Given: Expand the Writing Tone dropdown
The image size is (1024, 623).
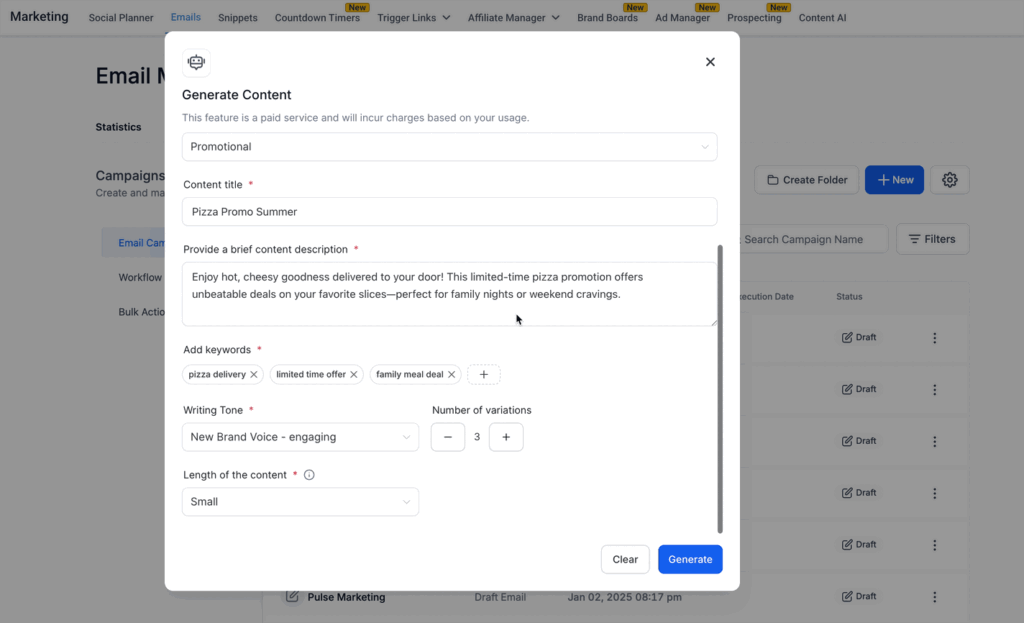Looking at the screenshot, I should pyautogui.click(x=300, y=437).
